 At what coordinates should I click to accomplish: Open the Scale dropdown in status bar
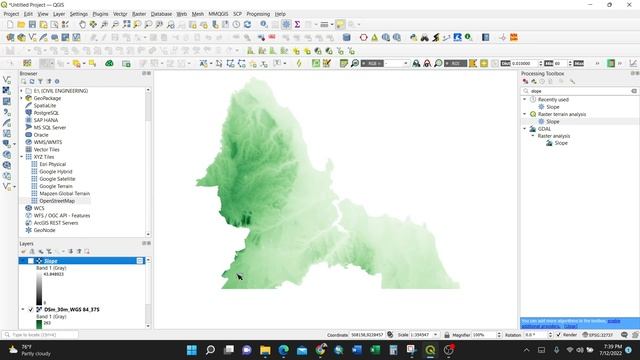(x=436, y=335)
